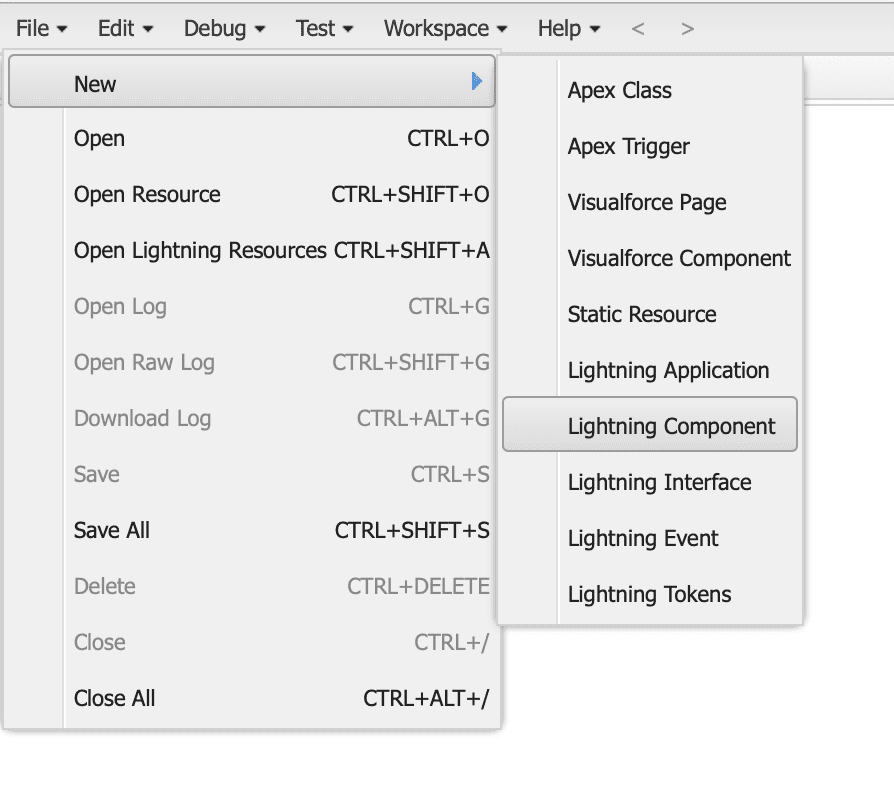The height and width of the screenshot is (808, 894).
Task: Choose Save All from the menu
Action: pyautogui.click(x=251, y=530)
